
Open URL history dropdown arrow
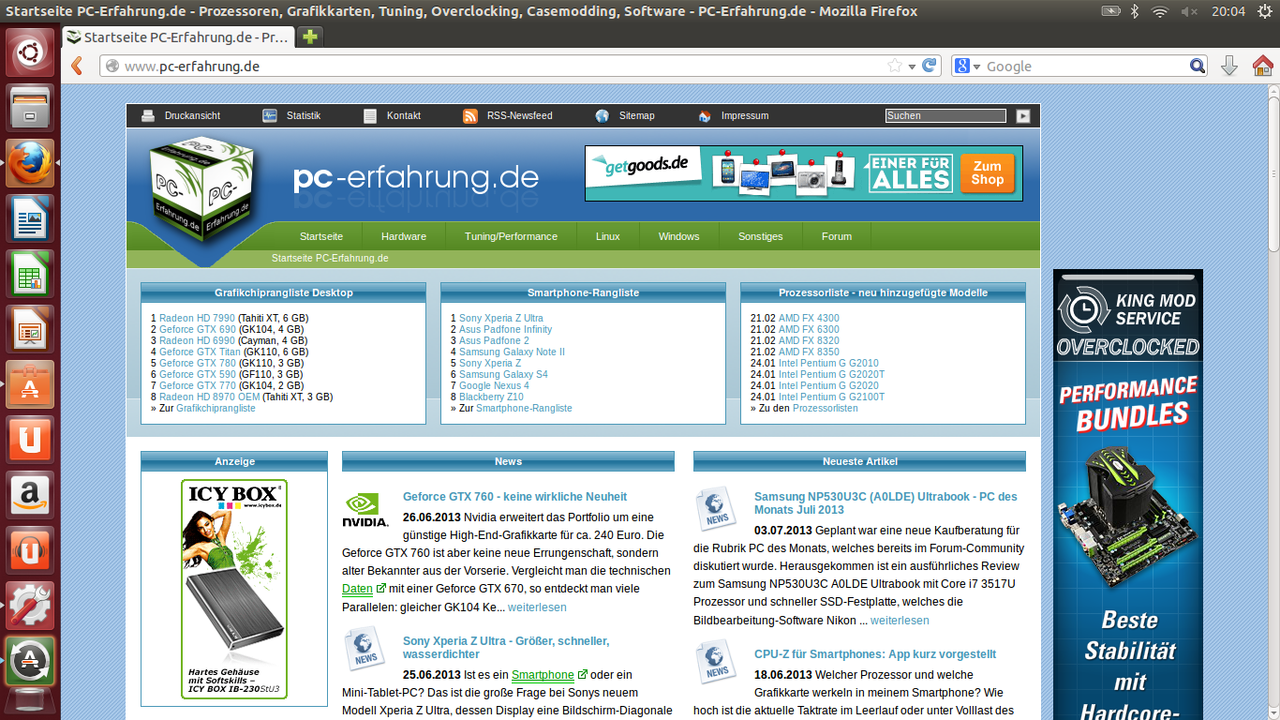(912, 67)
